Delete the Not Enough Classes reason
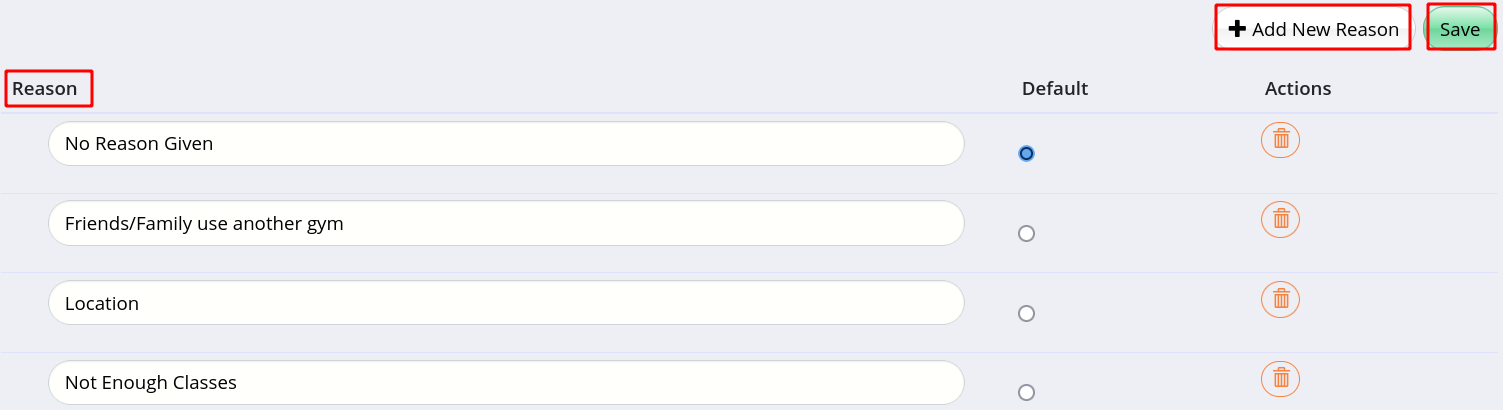 1280,378
